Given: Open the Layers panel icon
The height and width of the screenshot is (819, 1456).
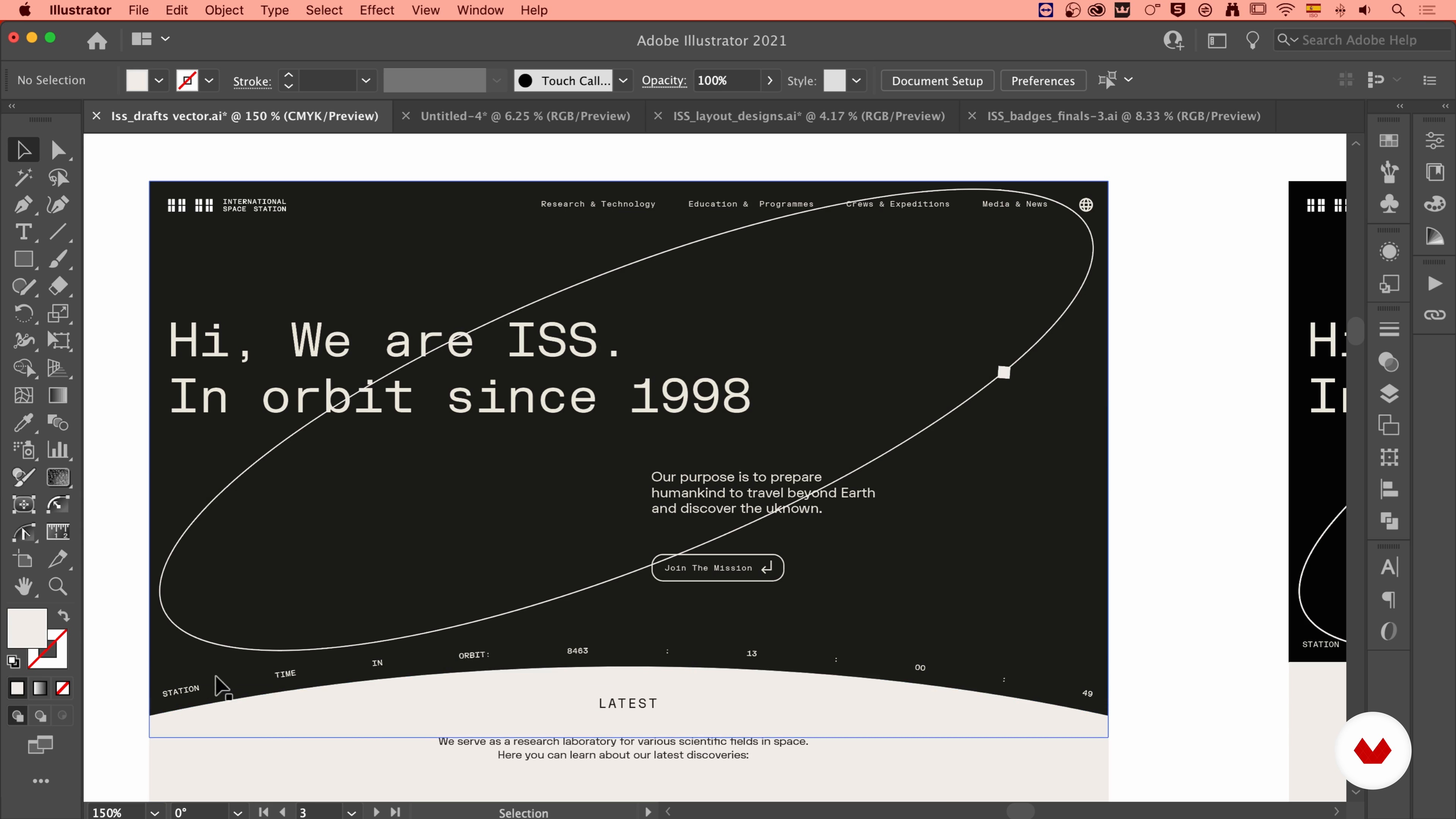Looking at the screenshot, I should (x=1389, y=394).
